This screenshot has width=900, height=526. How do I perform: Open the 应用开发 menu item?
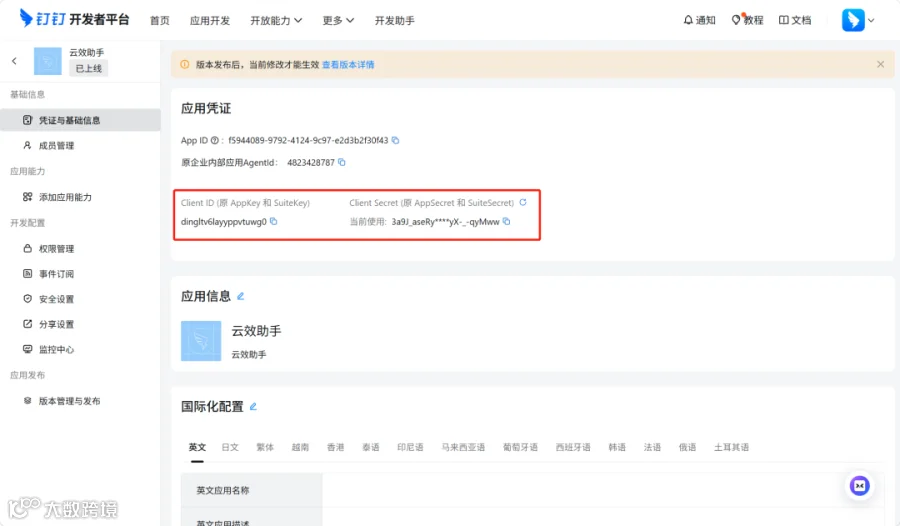pyautogui.click(x=210, y=21)
